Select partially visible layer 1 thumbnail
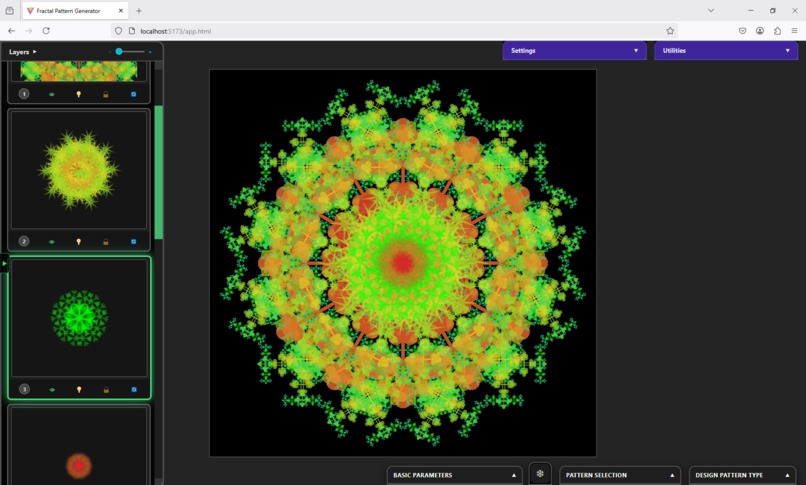This screenshot has width=806, height=485. coord(79,71)
